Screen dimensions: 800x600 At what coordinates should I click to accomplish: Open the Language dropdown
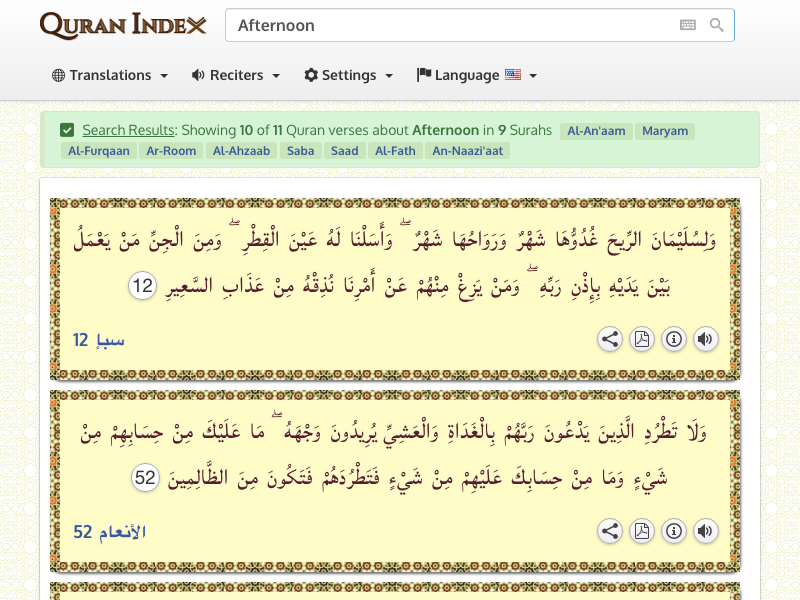coord(477,75)
